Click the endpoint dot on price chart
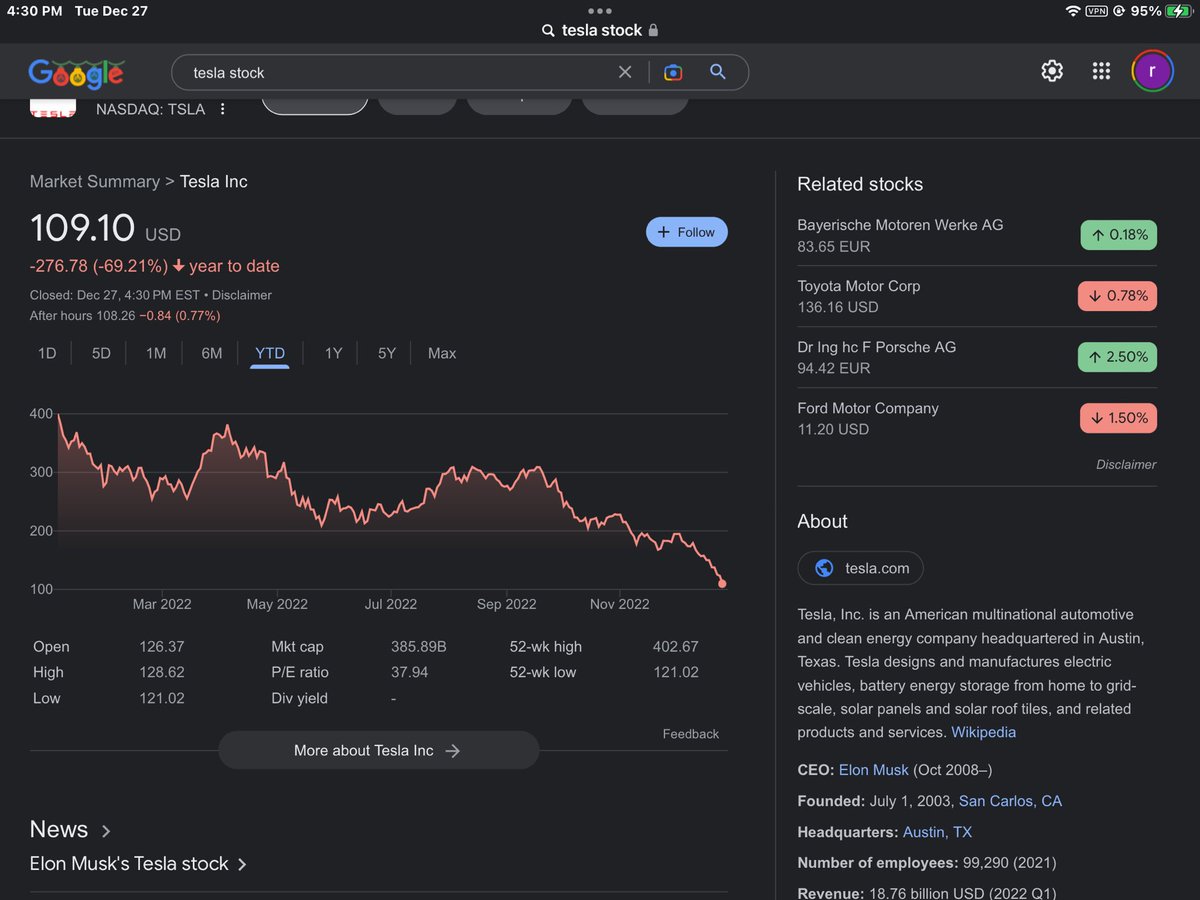 coord(722,584)
